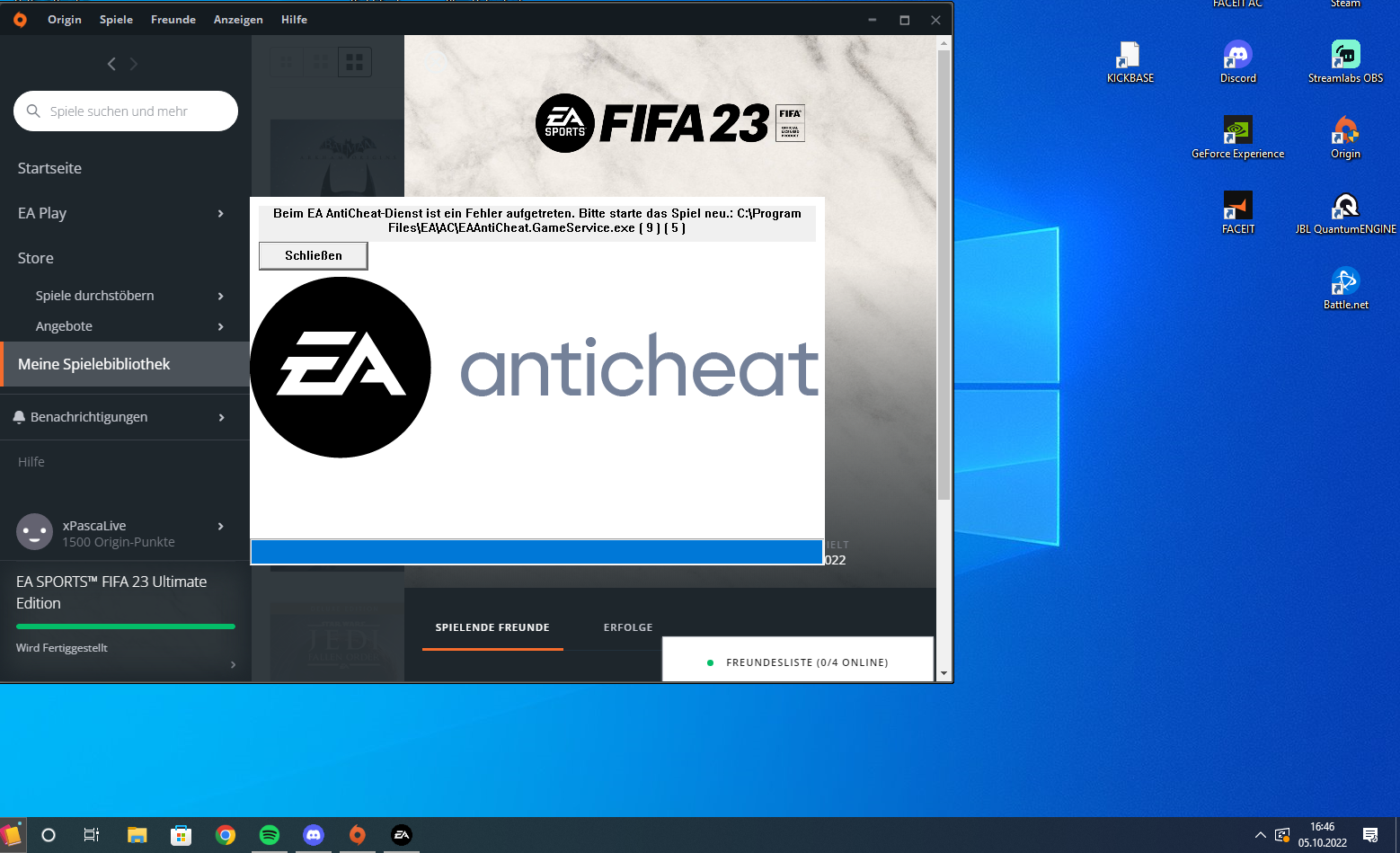Expand the Angebote chevron

click(221, 326)
